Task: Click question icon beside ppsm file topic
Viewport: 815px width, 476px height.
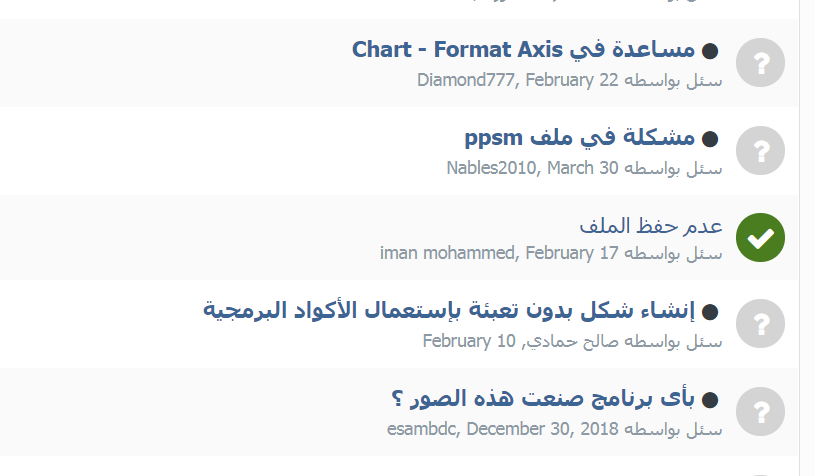Action: tap(760, 151)
